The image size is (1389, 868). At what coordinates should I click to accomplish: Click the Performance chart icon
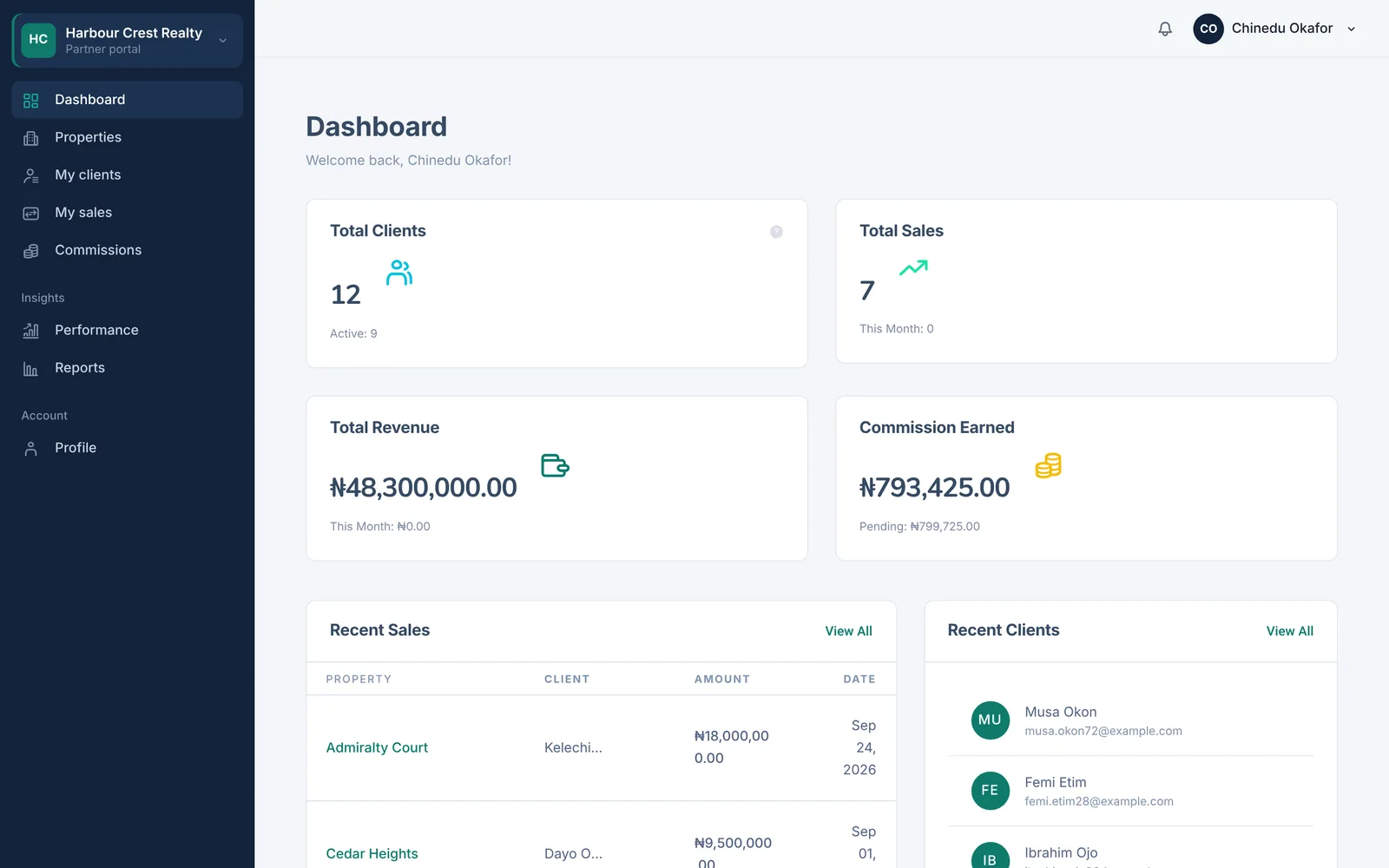(31, 331)
